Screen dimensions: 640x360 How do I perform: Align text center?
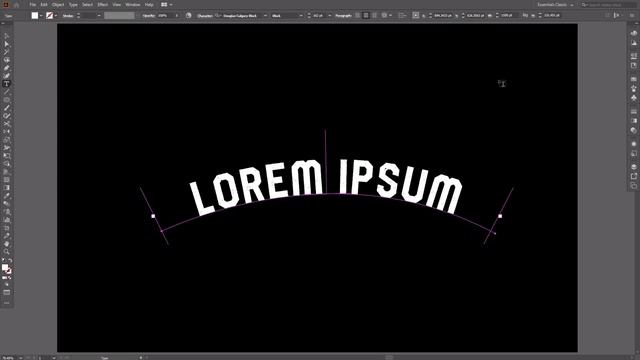[366, 16]
